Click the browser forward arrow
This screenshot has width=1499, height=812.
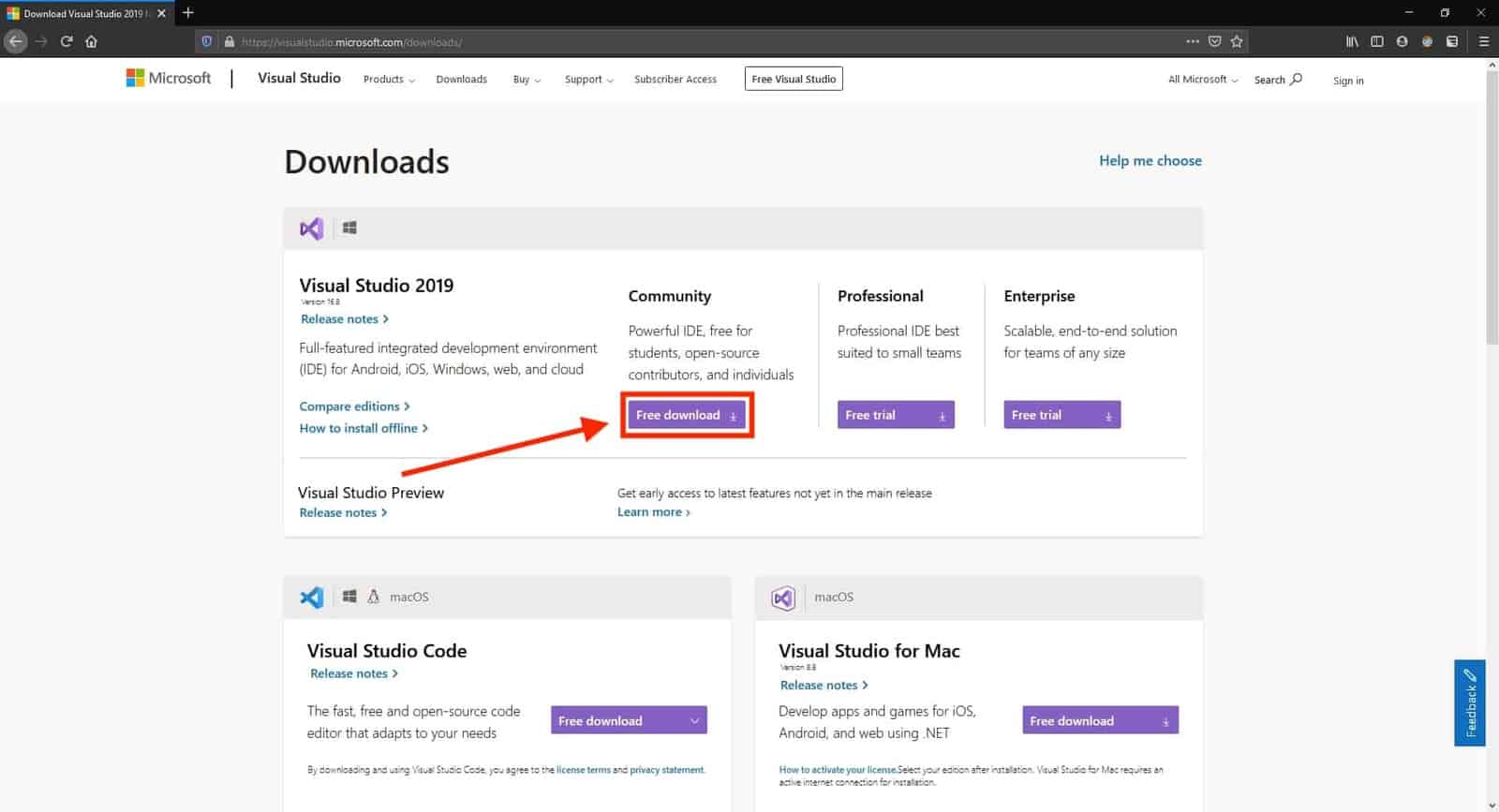pyautogui.click(x=41, y=41)
